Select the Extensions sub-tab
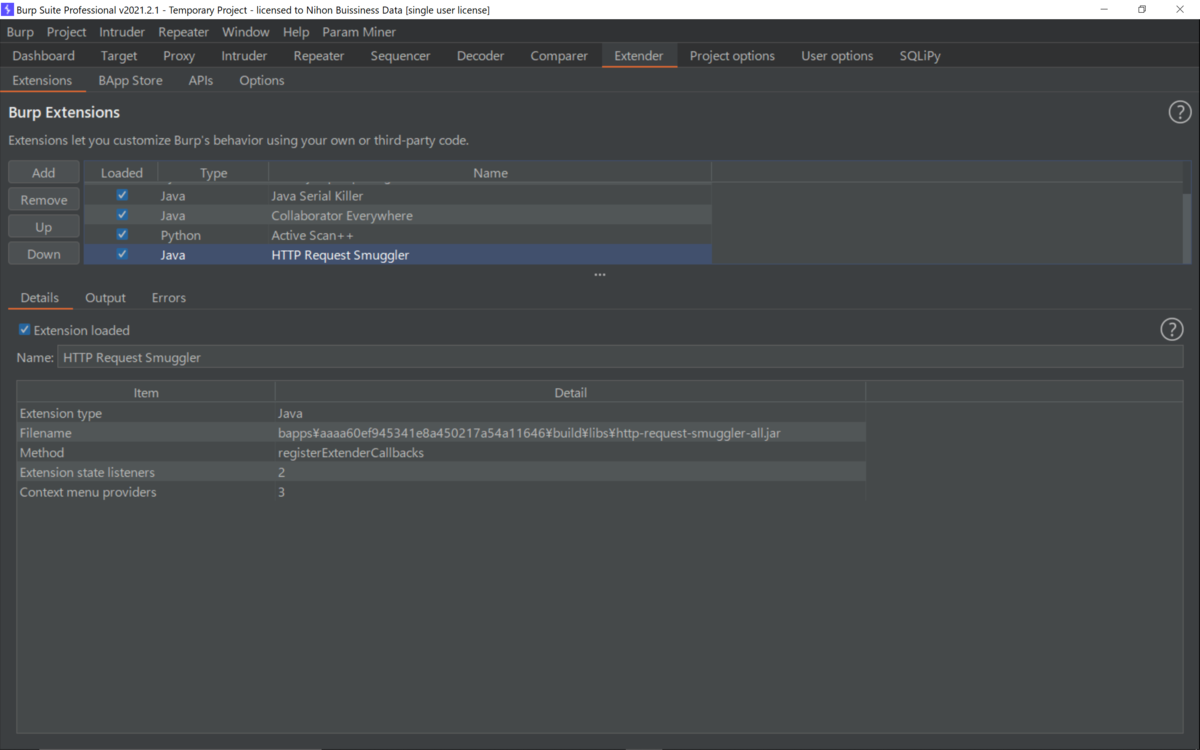1200x750 pixels. [42, 80]
